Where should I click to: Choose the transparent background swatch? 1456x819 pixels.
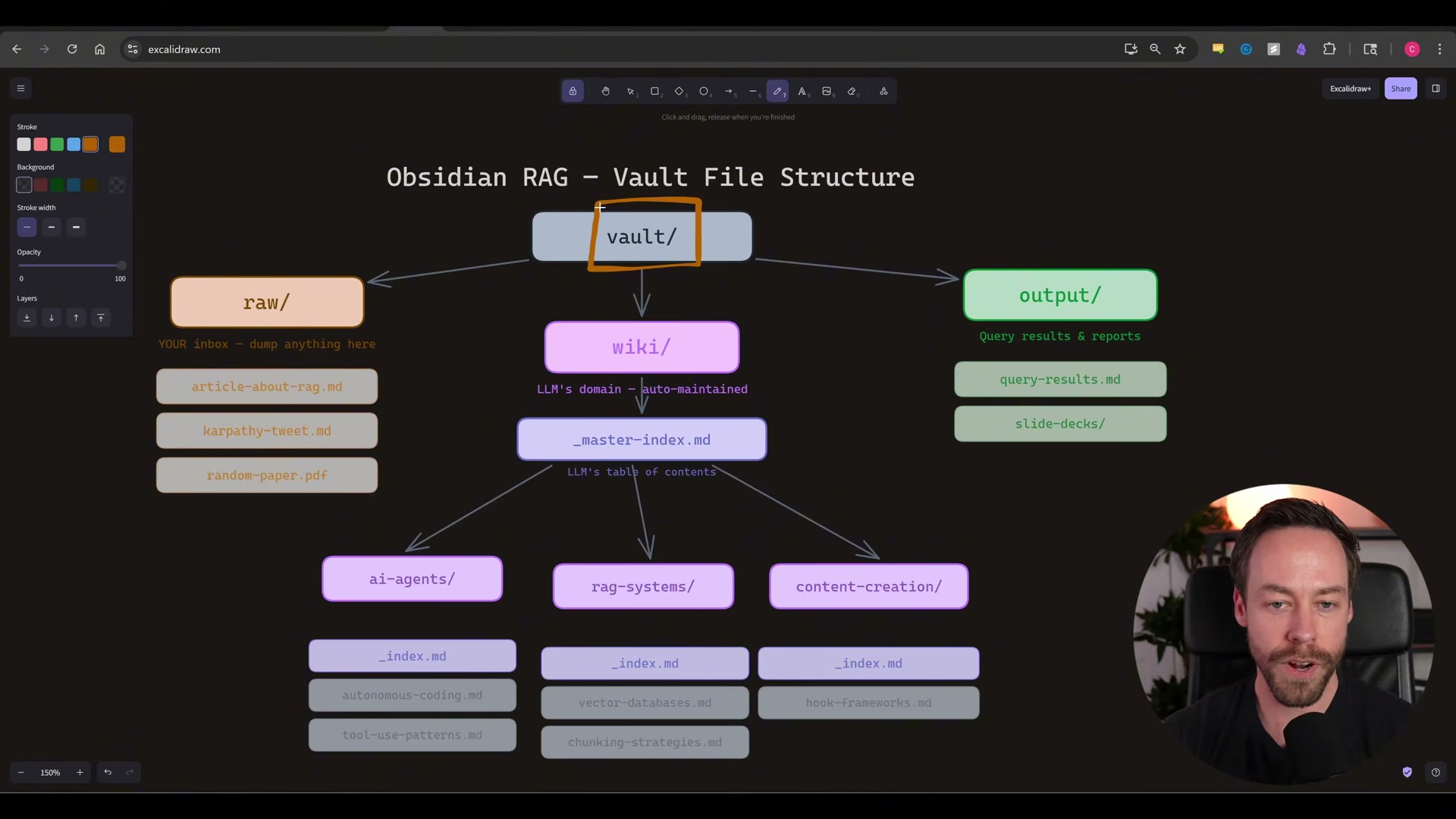pyautogui.click(x=24, y=185)
